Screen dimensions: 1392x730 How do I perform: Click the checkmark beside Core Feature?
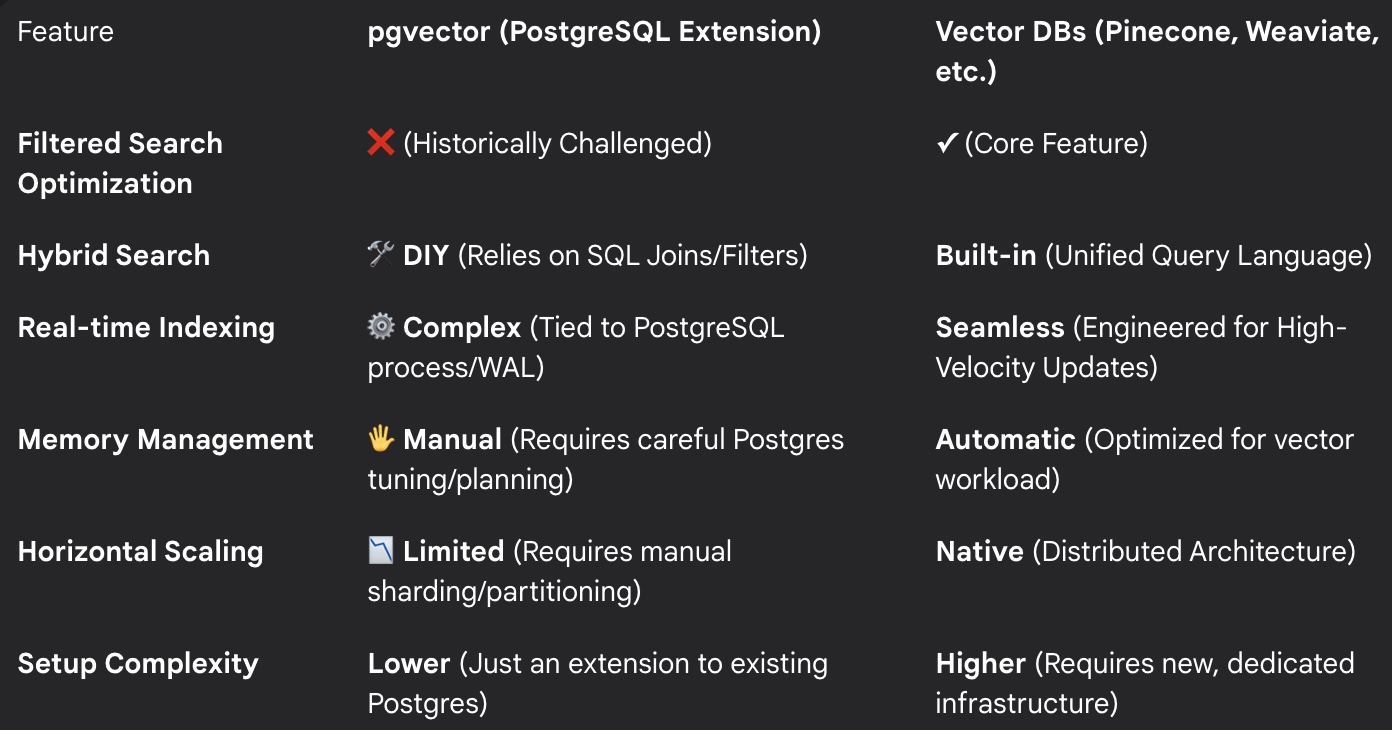[x=946, y=144]
